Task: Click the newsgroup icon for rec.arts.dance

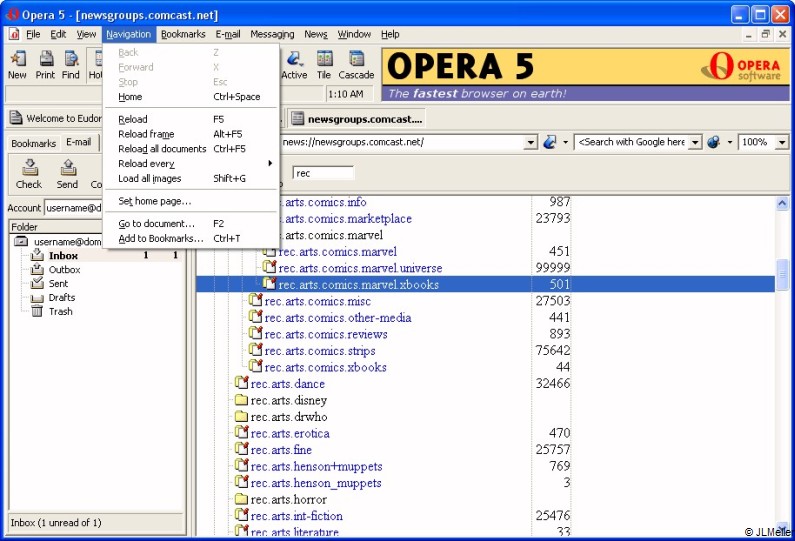Action: coord(241,383)
